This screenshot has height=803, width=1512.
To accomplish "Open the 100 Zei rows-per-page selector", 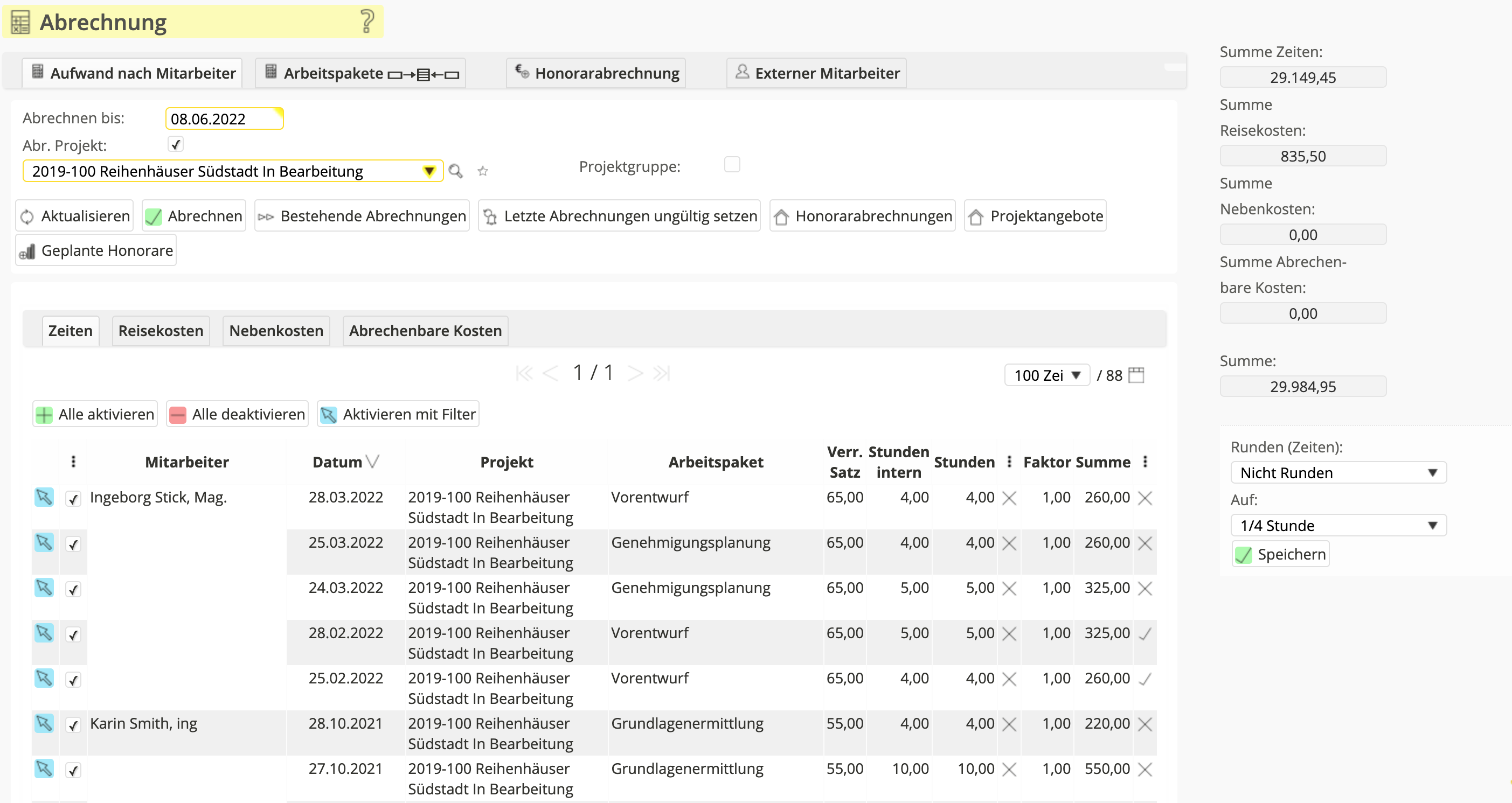I will (x=1046, y=375).
